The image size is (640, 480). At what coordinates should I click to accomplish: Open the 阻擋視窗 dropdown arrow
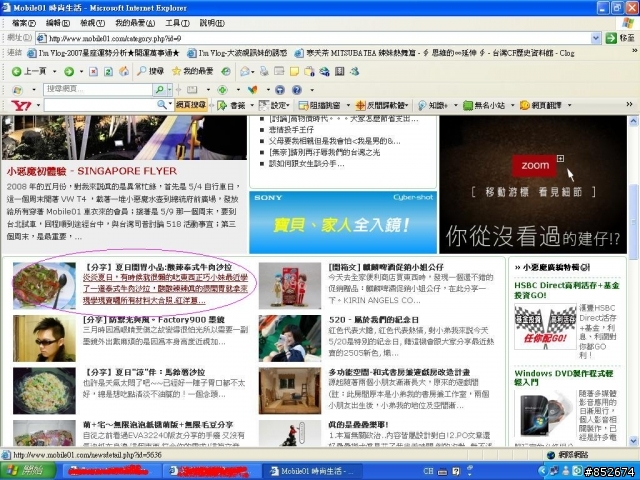[348, 105]
